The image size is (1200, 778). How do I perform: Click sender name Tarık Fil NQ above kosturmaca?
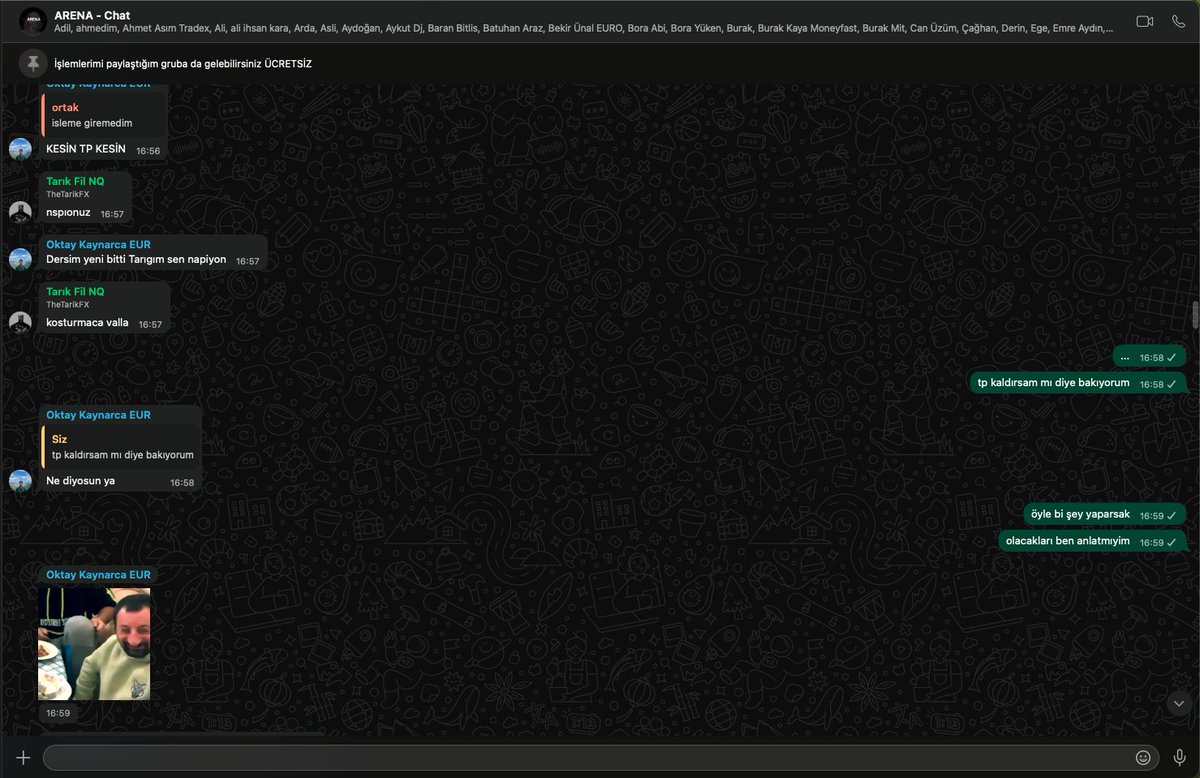(75, 292)
